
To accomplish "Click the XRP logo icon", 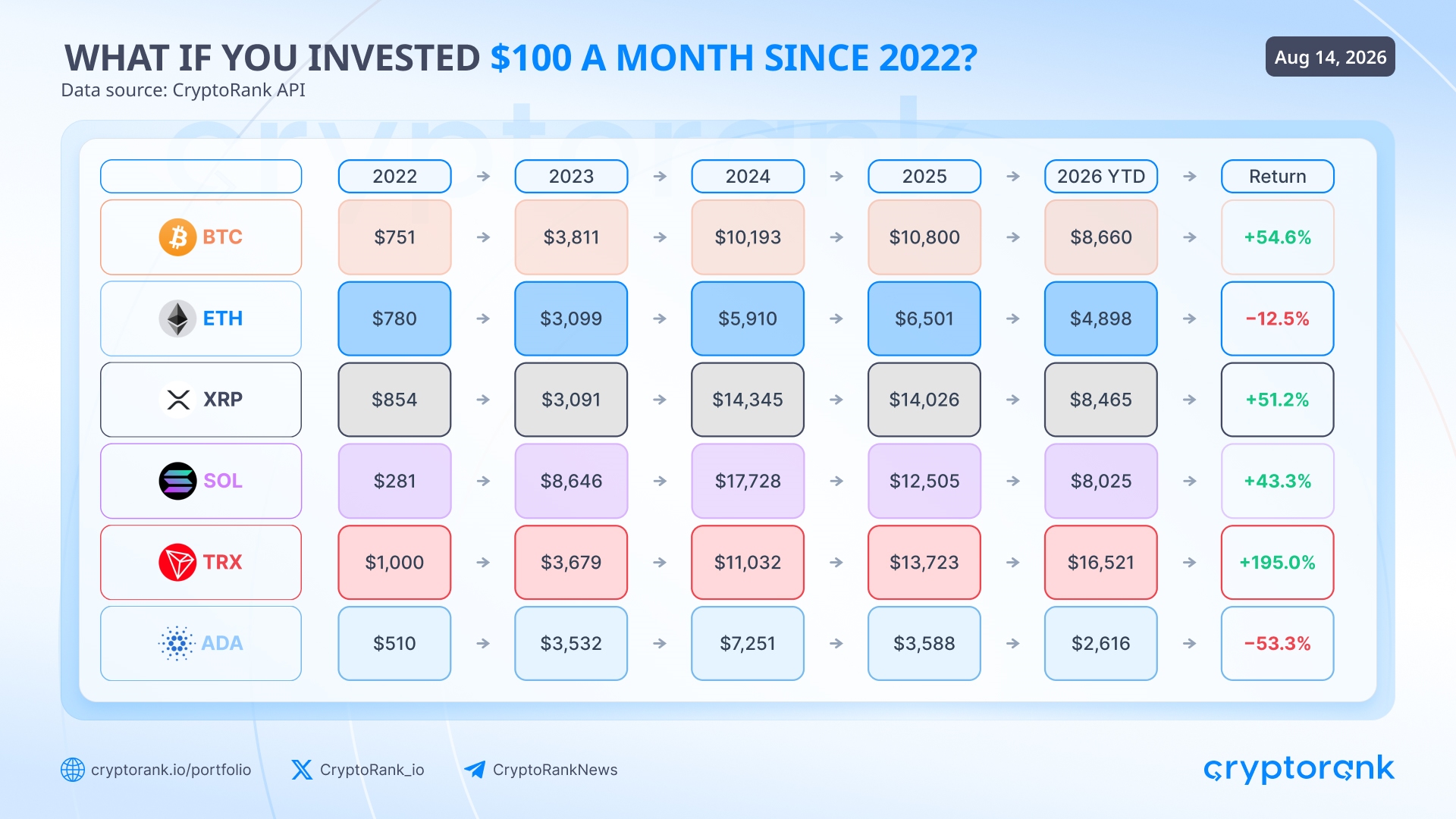I will tap(177, 400).
